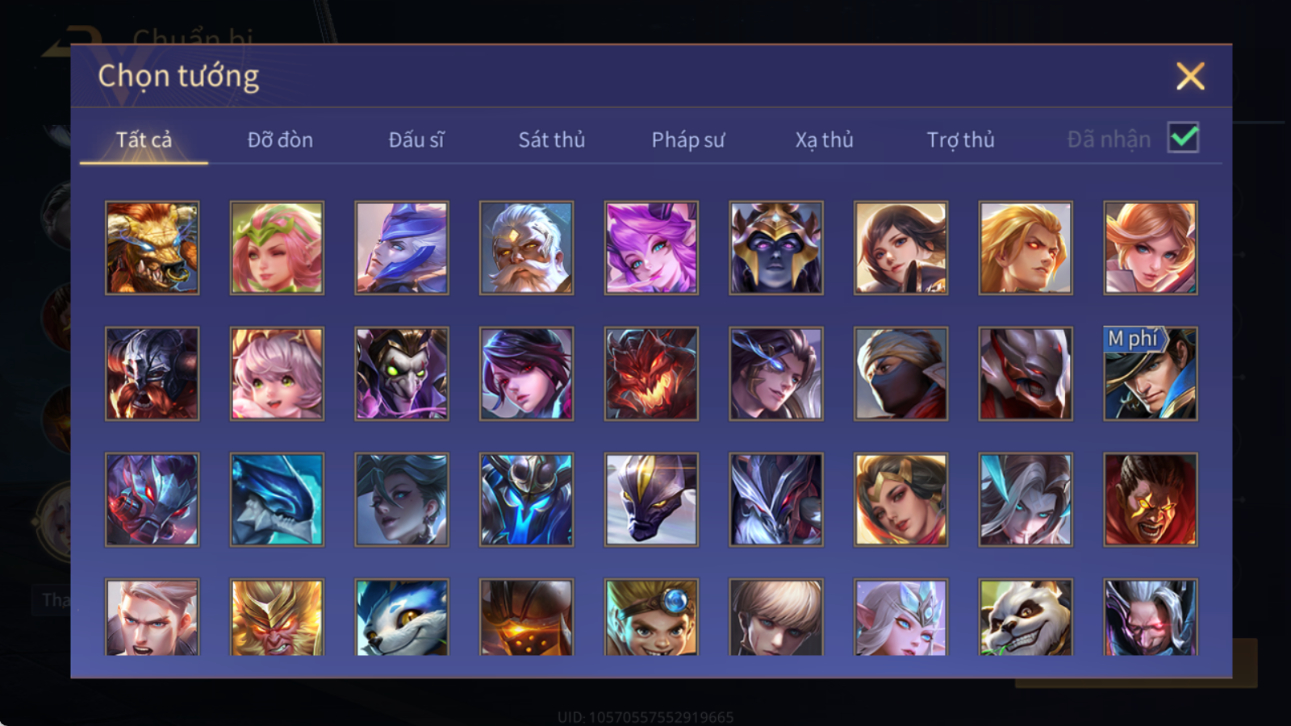Viewport: 1291px width, 726px height.
Task: Choose the golden monkey king hero
Action: (277, 617)
